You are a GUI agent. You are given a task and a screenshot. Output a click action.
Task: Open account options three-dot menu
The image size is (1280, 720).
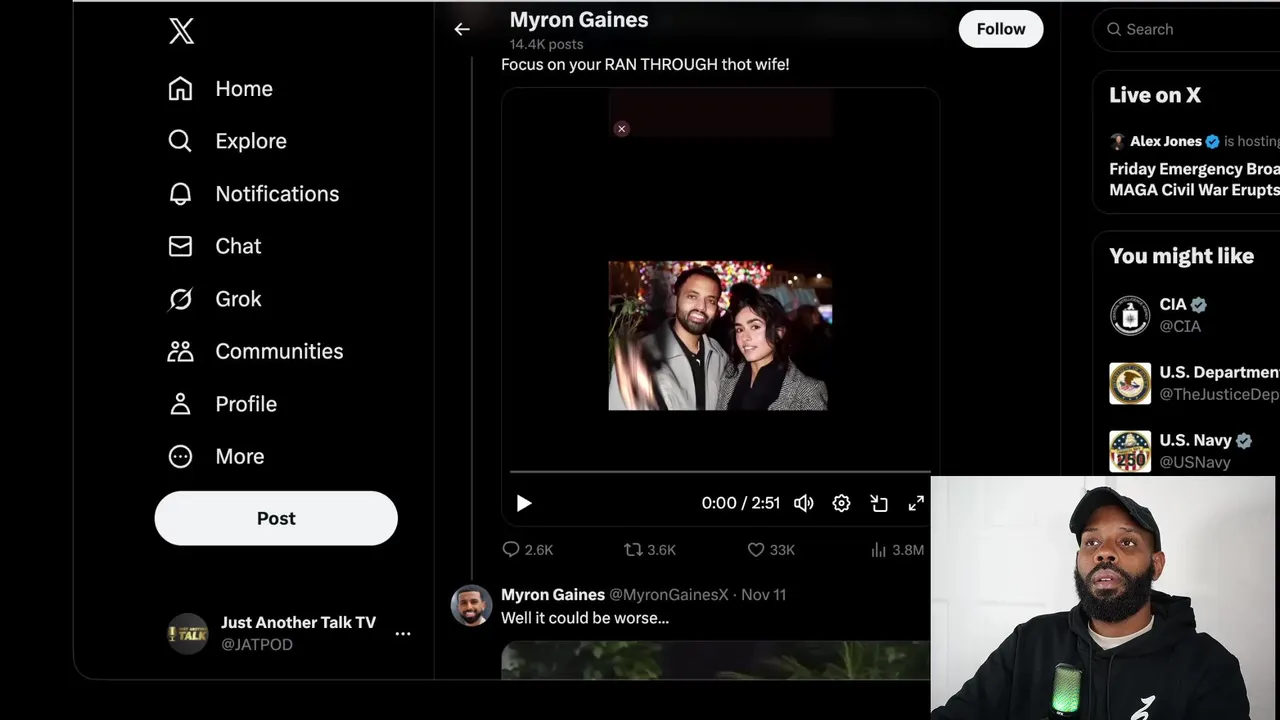point(403,634)
